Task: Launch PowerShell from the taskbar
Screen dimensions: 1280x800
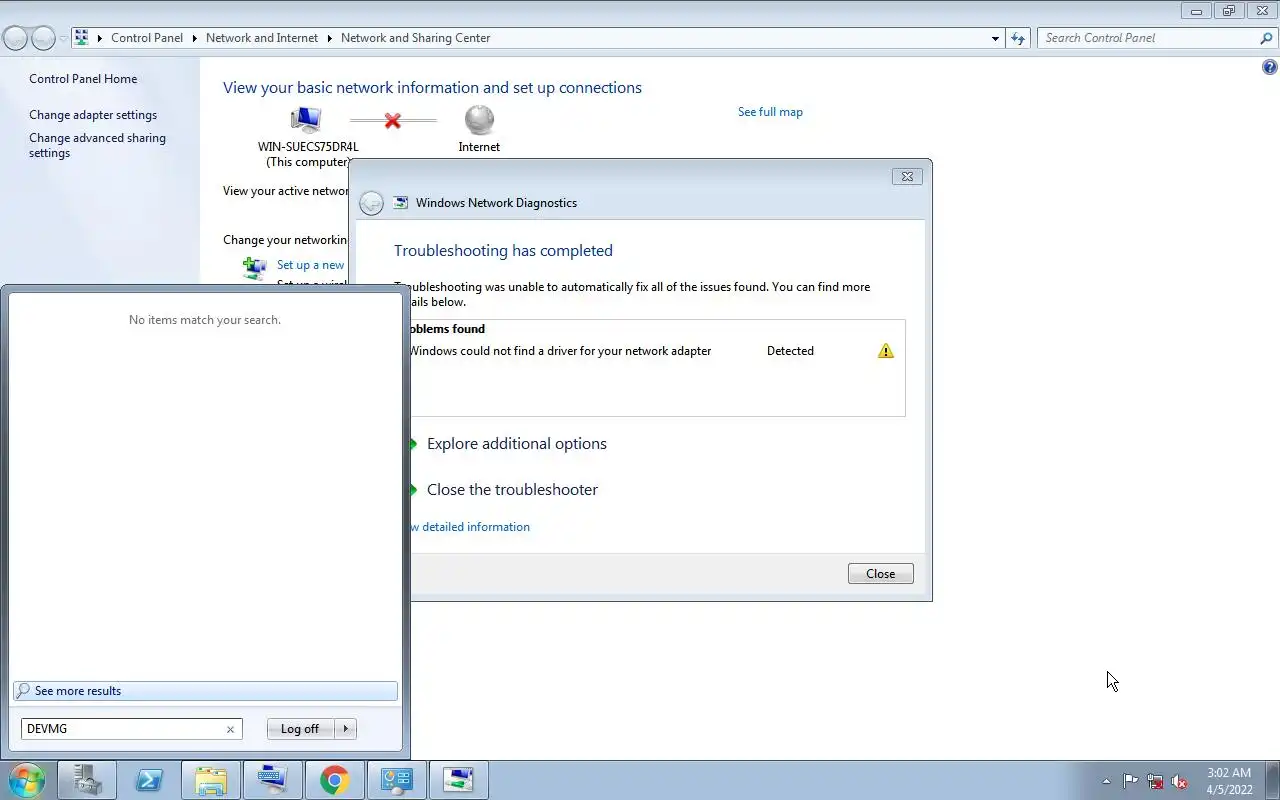Action: tap(149, 779)
